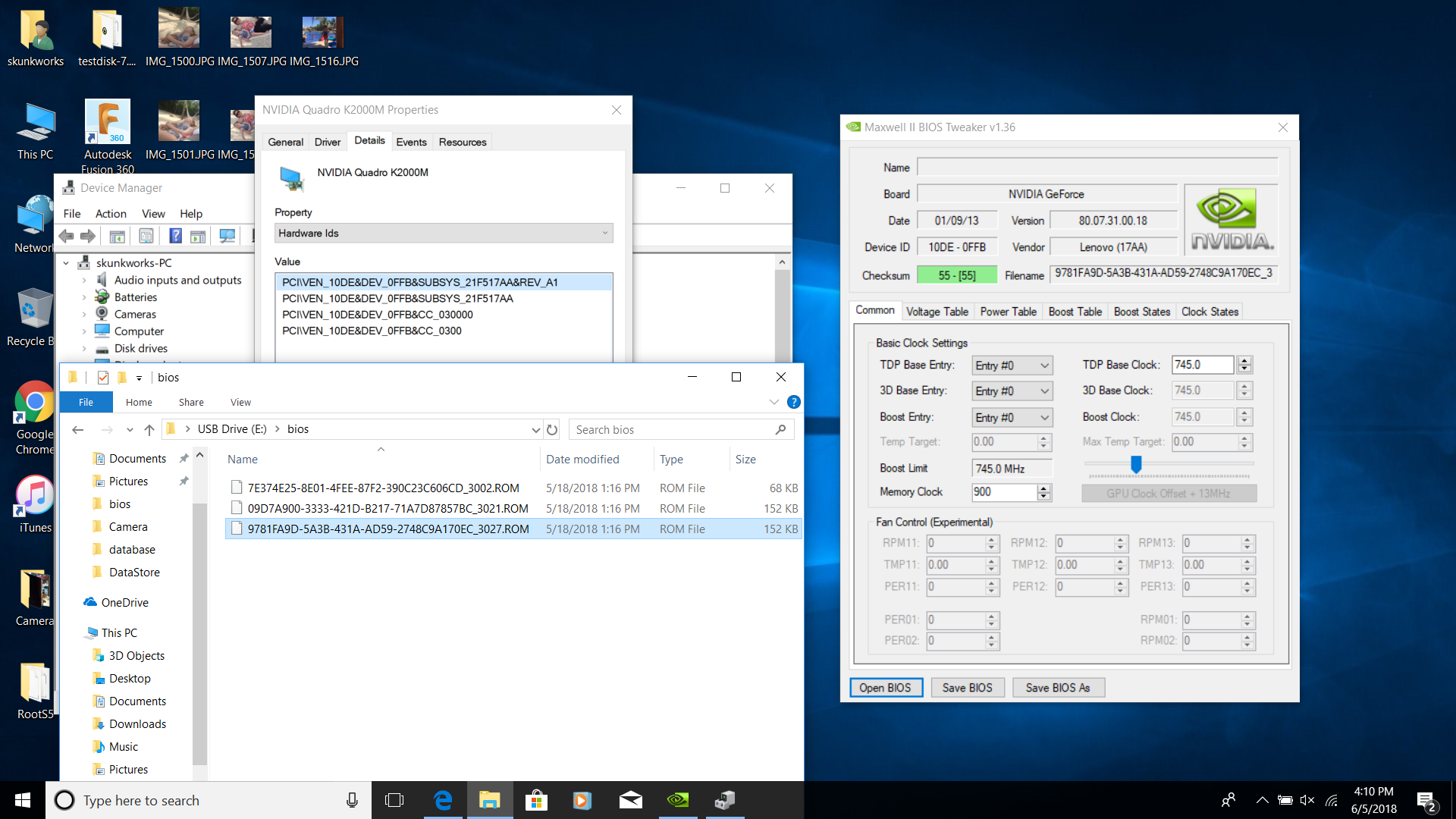Click the Memory Clock up stepper arrow
This screenshot has width=1456, height=819.
1044,488
